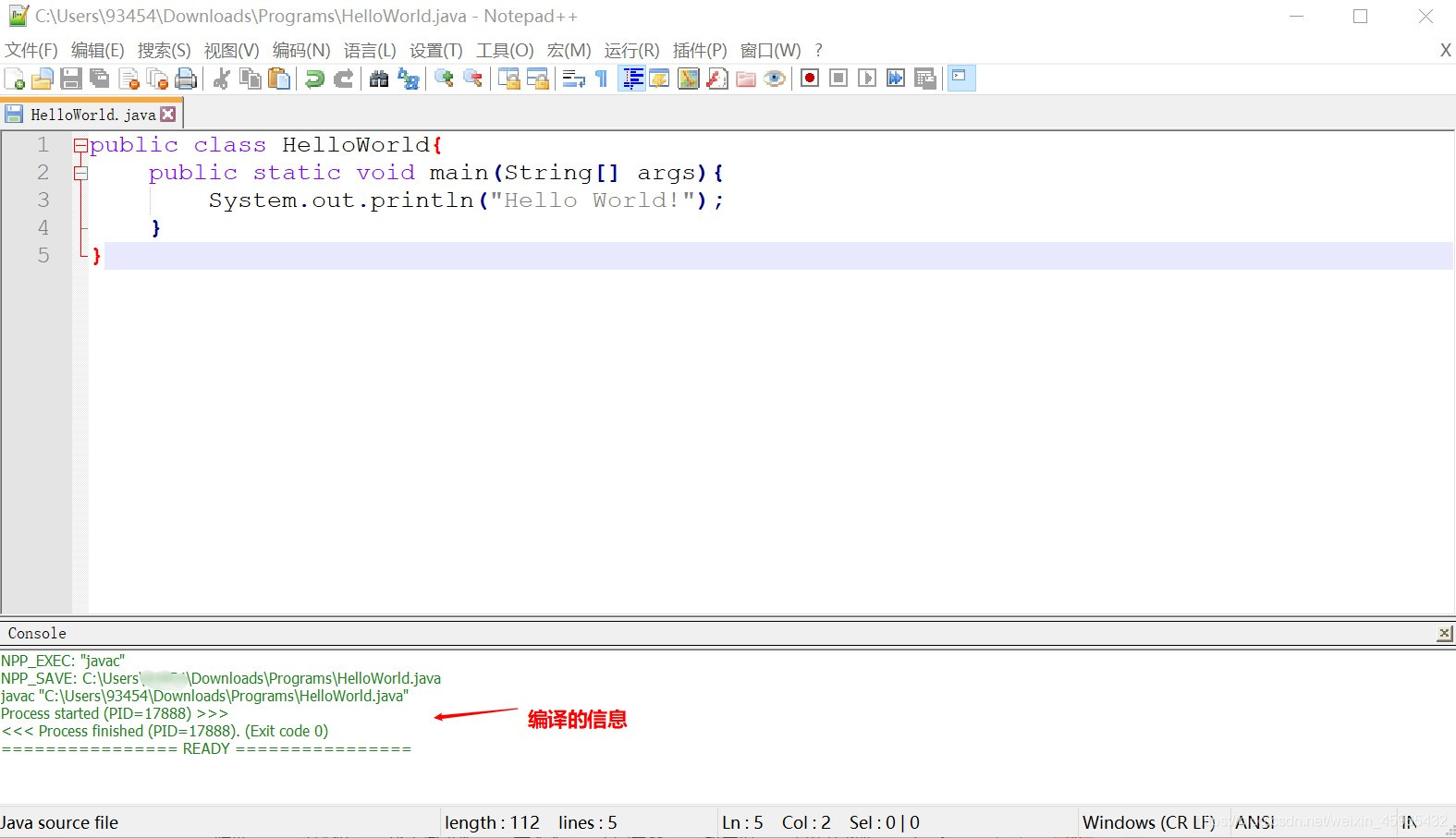
Task: Collapse the main method fold on line 2
Action: click(x=80, y=173)
